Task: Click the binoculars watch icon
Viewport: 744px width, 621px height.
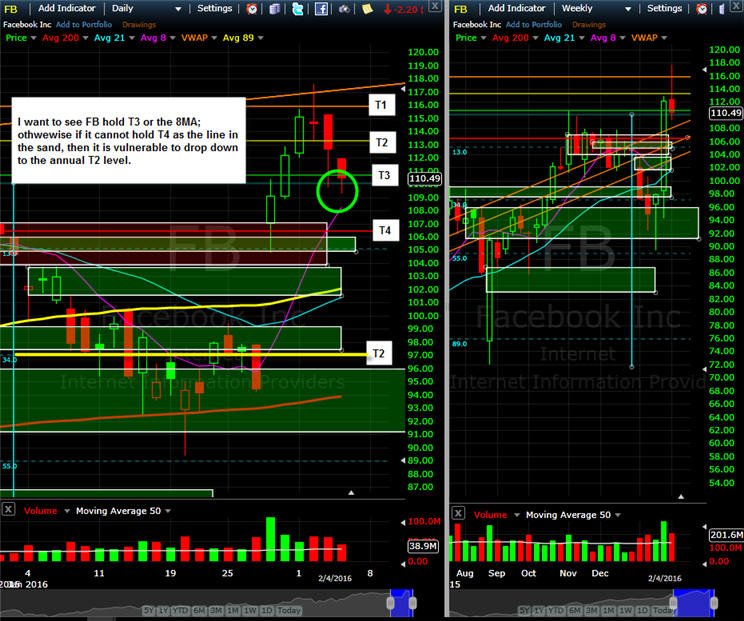Action: [x=344, y=9]
